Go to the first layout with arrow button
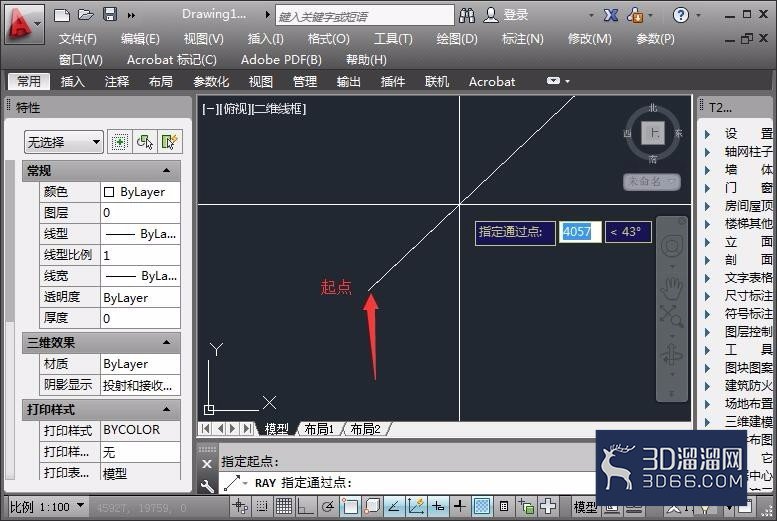Screen dimensions: 777x521 click(206, 429)
